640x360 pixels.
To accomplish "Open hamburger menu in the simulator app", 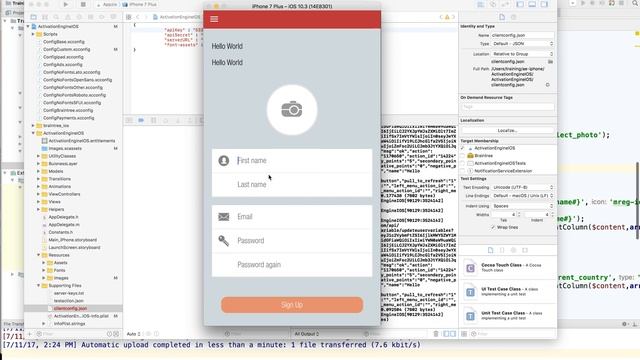I will click(x=214, y=19).
